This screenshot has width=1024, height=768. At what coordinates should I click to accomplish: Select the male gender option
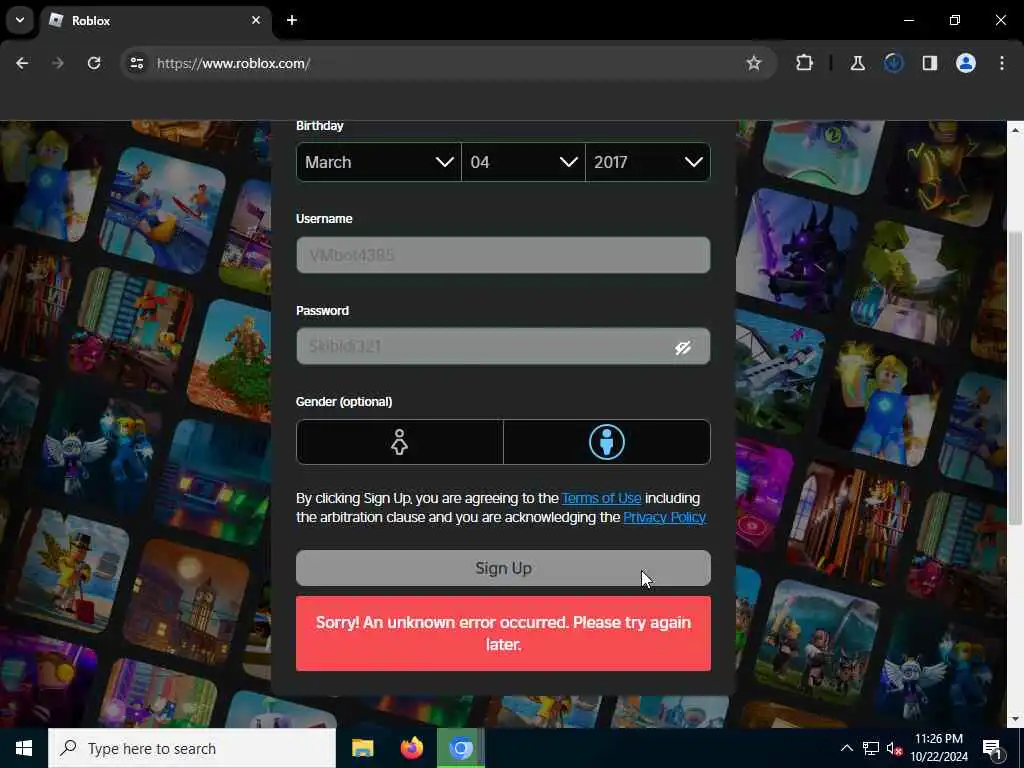[607, 442]
